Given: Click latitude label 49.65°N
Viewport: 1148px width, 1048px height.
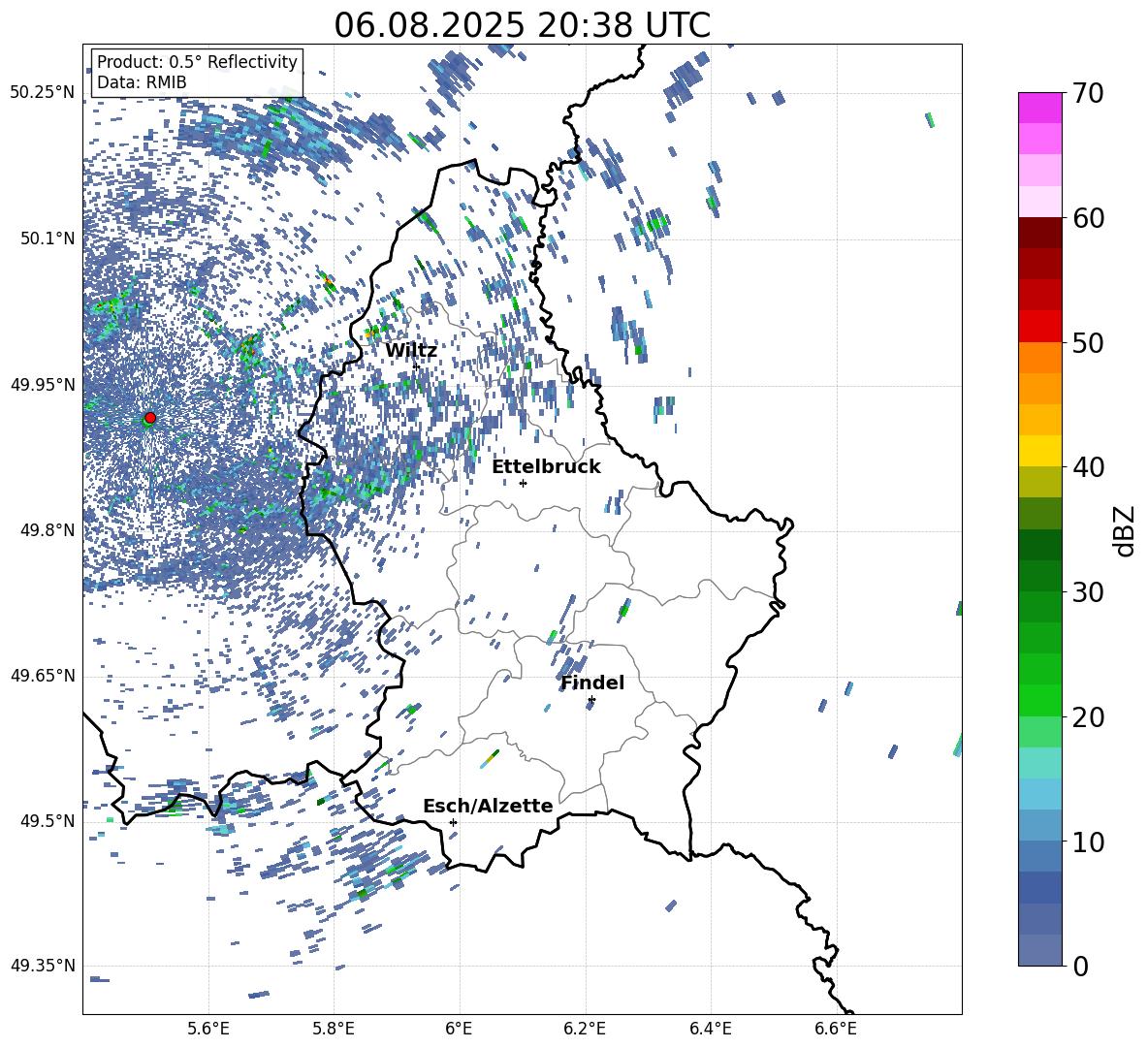Looking at the screenshot, I should coord(43,676).
